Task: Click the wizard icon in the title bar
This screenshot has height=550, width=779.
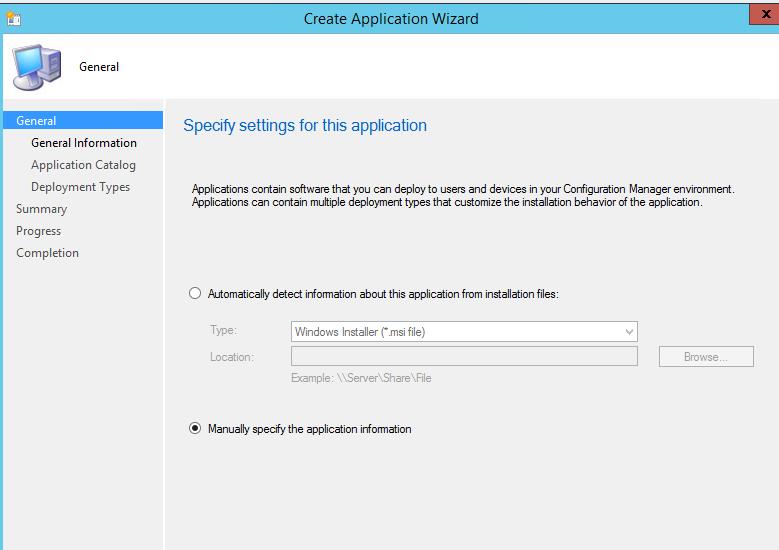Action: click(x=13, y=18)
